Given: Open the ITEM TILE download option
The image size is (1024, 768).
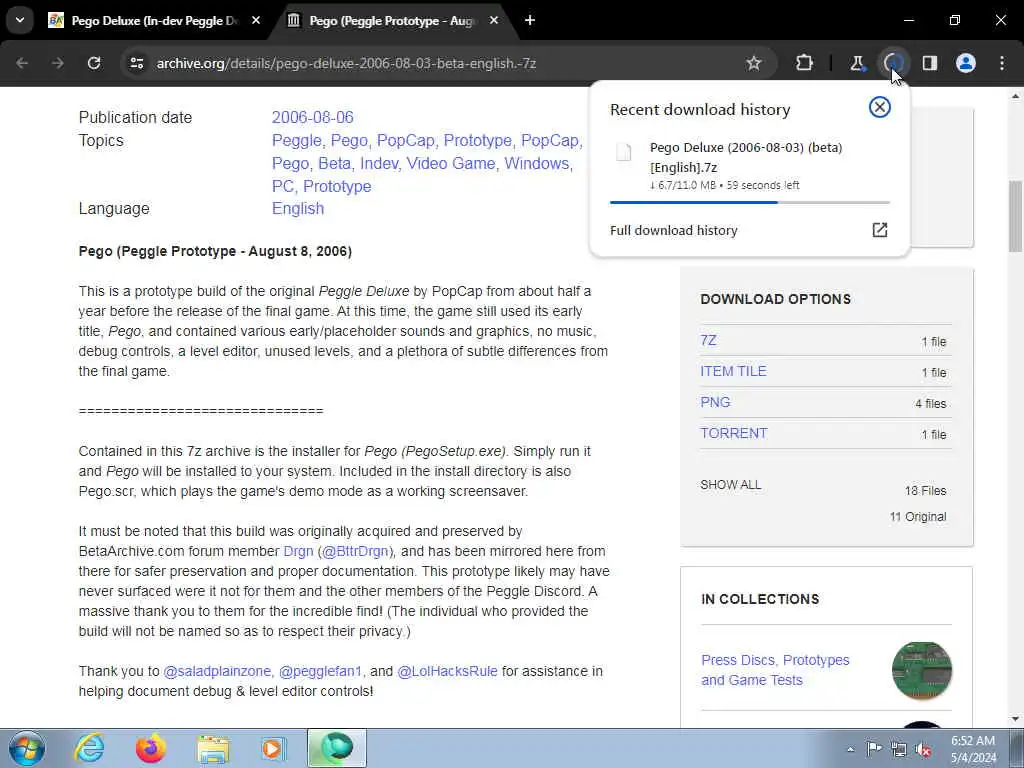Looking at the screenshot, I should point(733,371).
